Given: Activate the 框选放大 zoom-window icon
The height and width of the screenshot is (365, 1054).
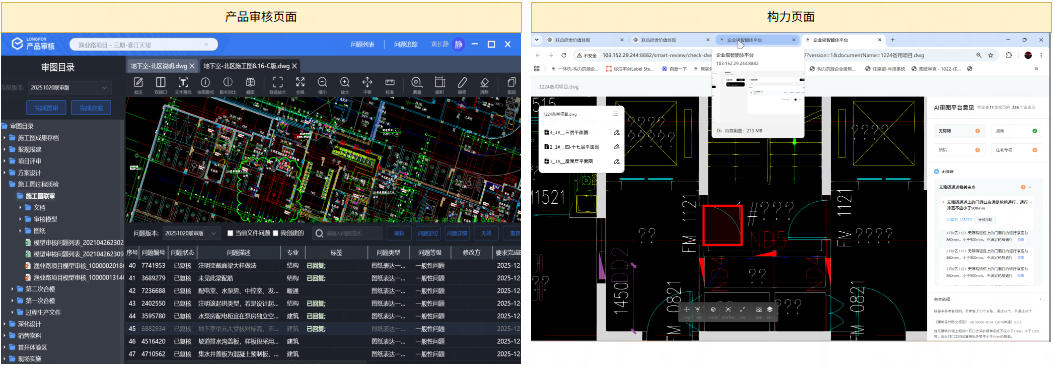Looking at the screenshot, I should (277, 85).
